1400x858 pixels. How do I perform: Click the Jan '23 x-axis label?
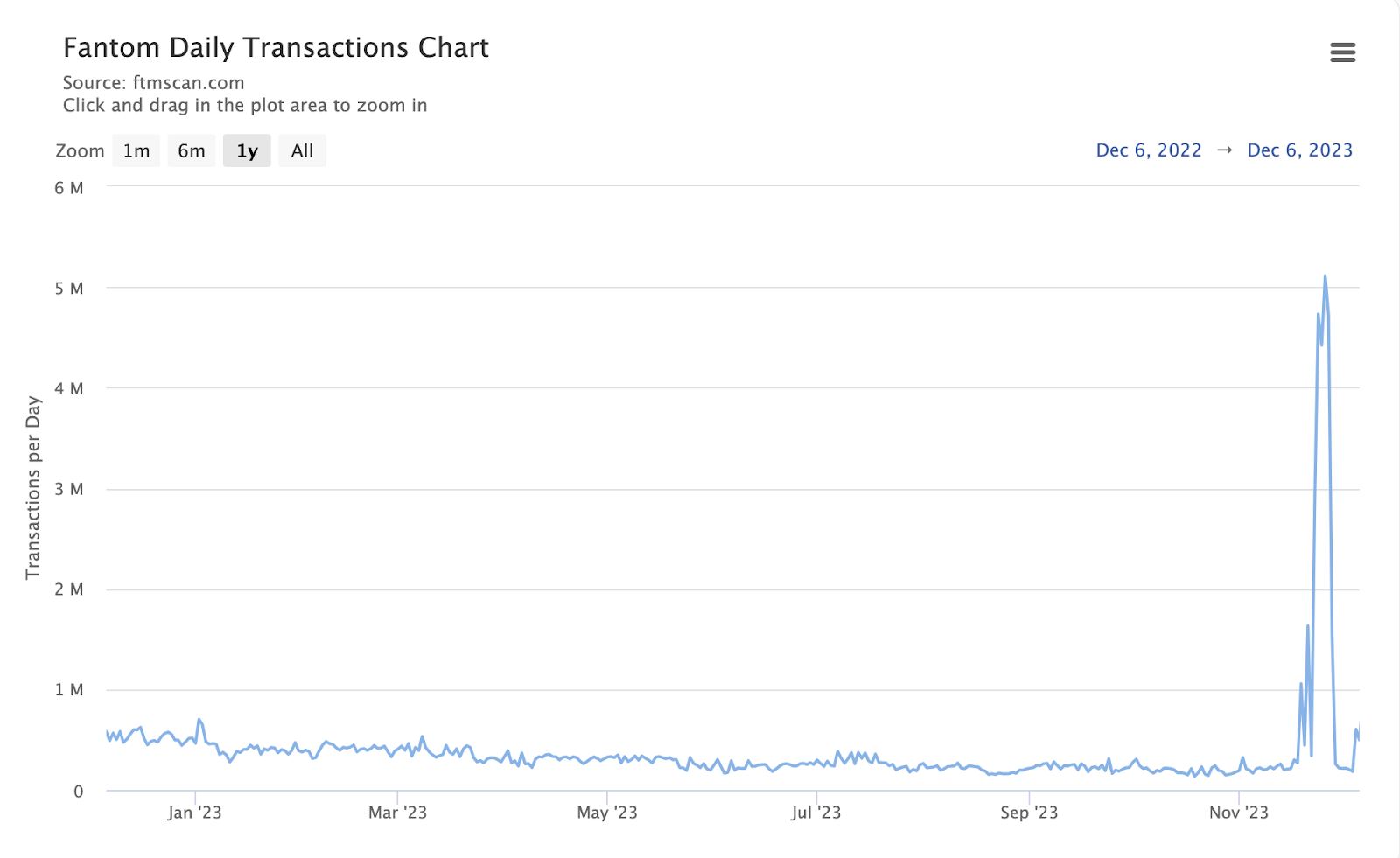(x=194, y=813)
